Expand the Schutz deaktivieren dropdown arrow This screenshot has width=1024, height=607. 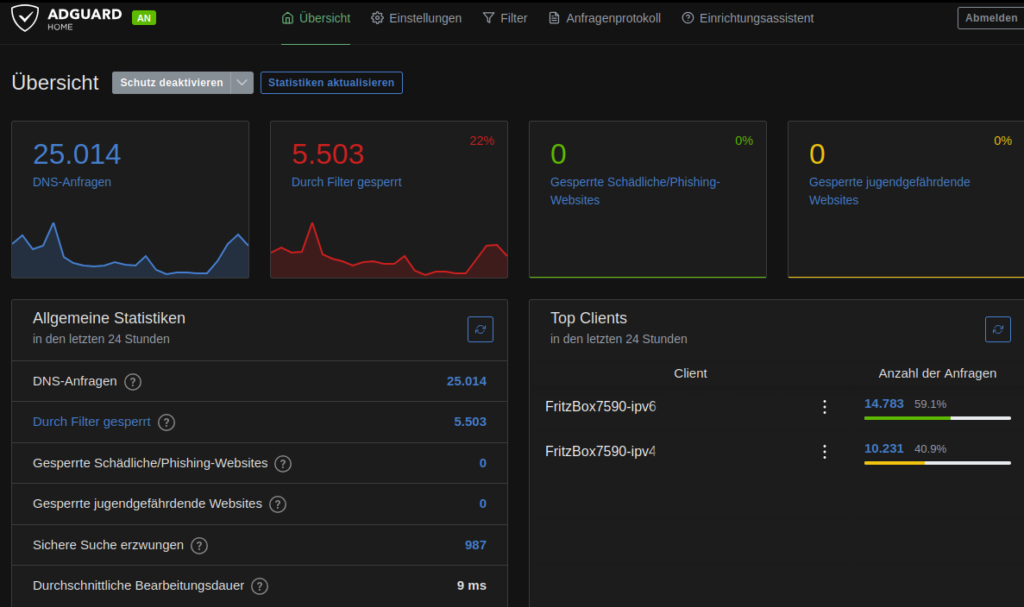pos(242,83)
